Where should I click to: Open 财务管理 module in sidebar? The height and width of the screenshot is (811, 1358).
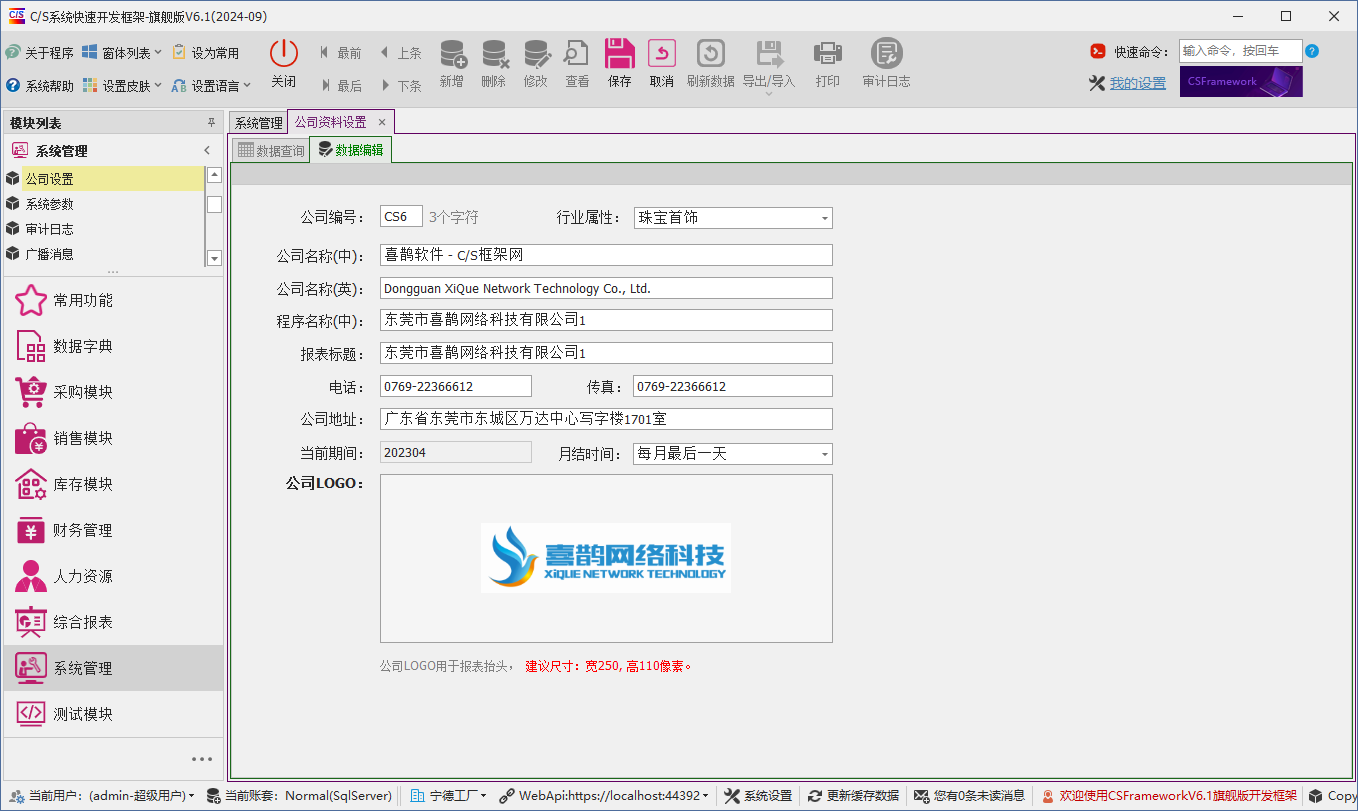114,530
